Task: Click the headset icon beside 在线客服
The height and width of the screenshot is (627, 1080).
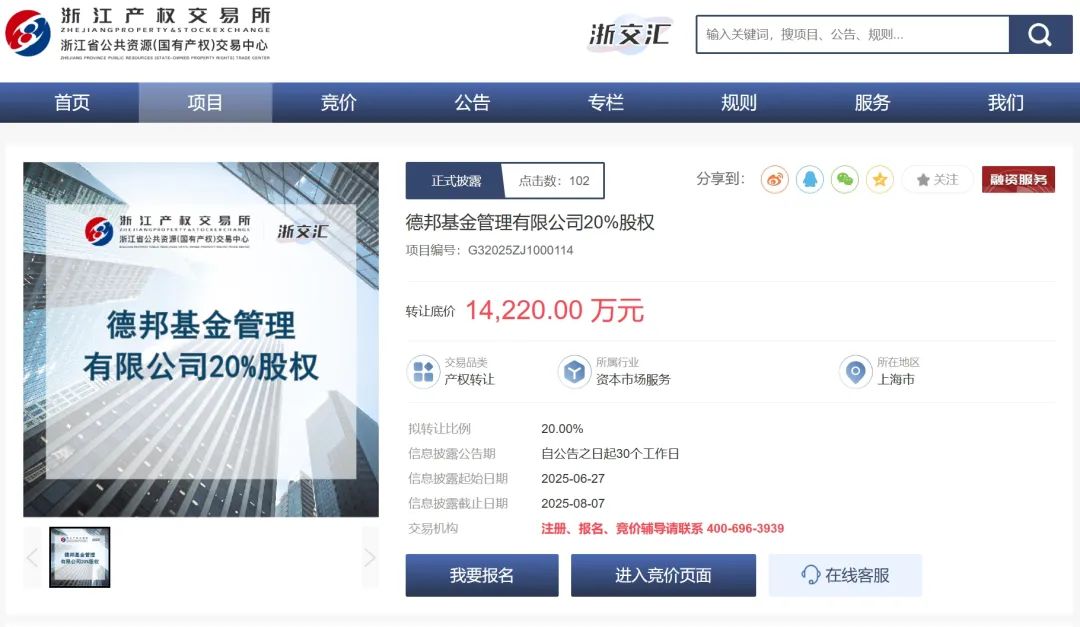Action: [x=809, y=574]
